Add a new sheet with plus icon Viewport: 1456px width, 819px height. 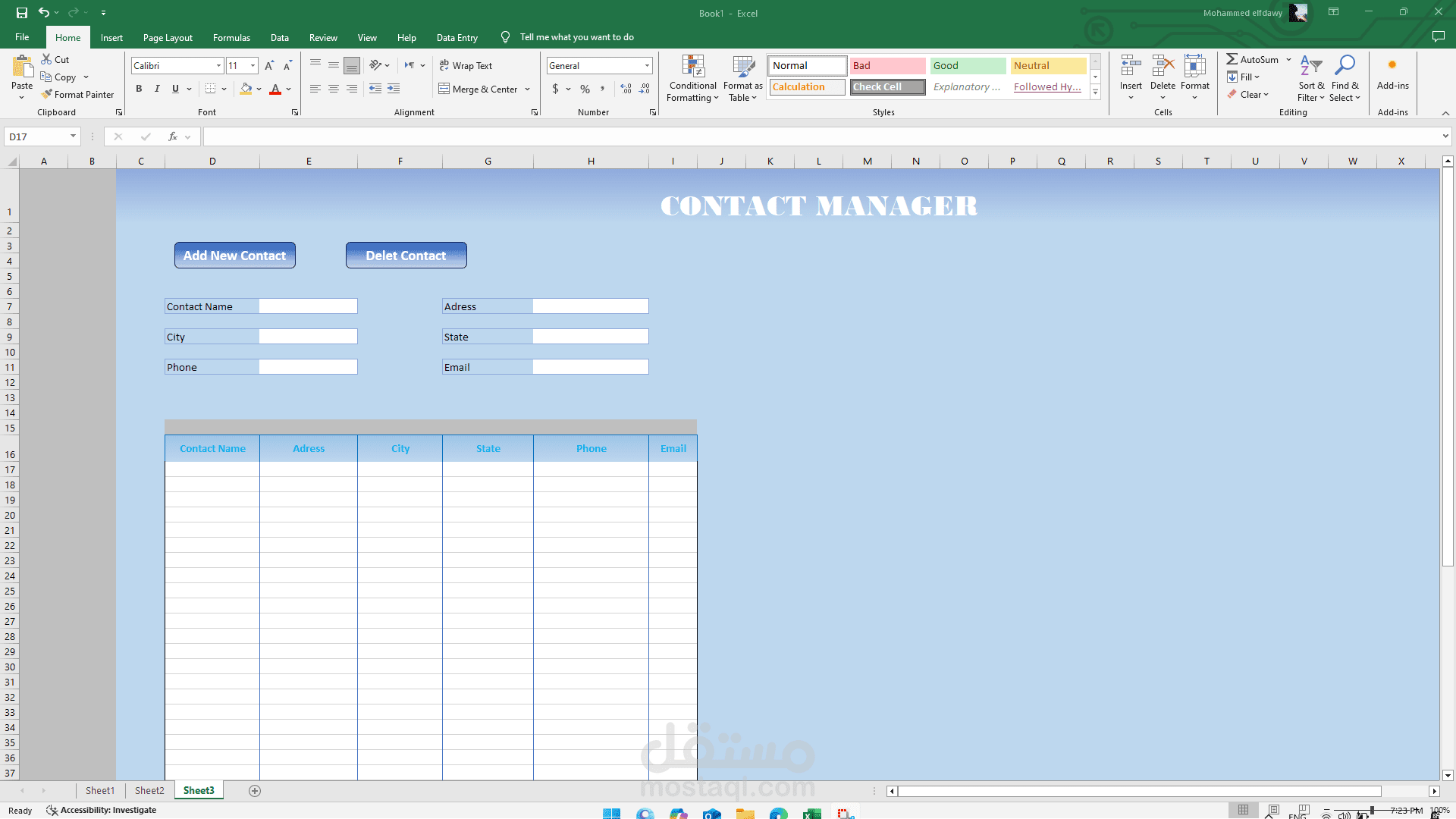pos(255,791)
